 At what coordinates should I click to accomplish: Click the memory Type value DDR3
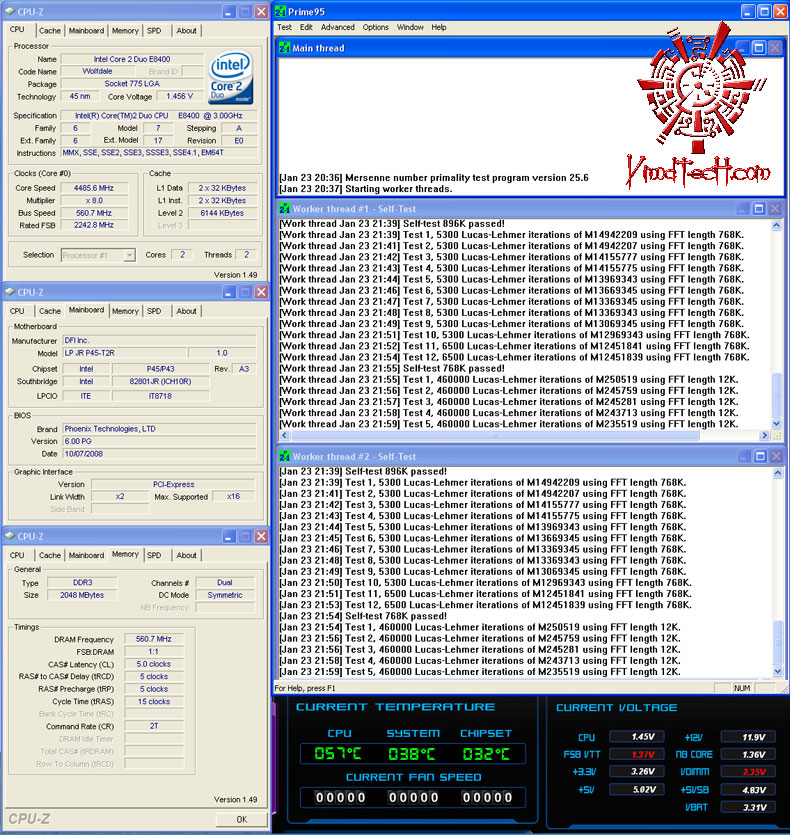pyautogui.click(x=82, y=583)
